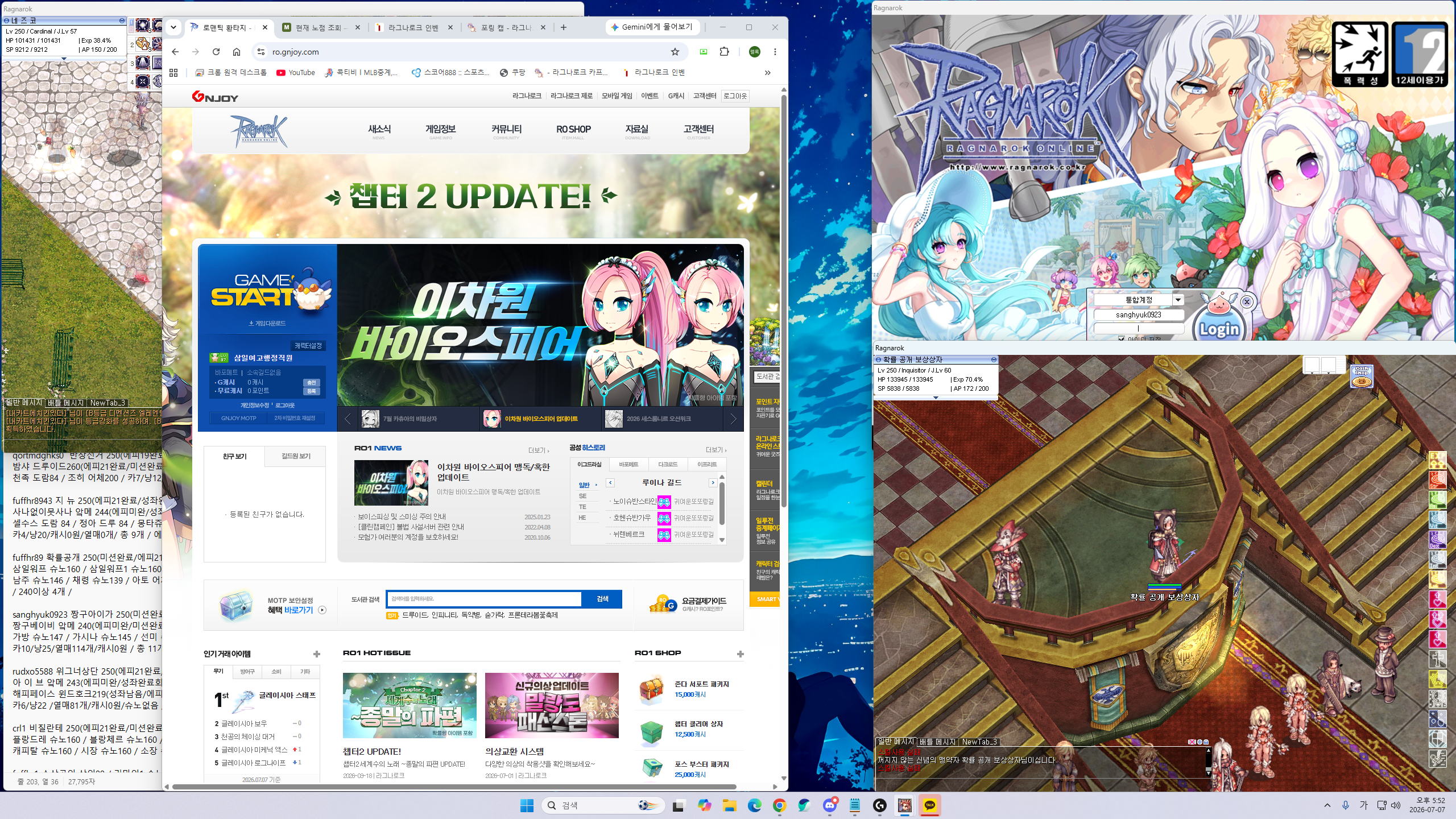Click the round X icon on login panel
This screenshot has width=1456, height=819.
coord(1247,301)
